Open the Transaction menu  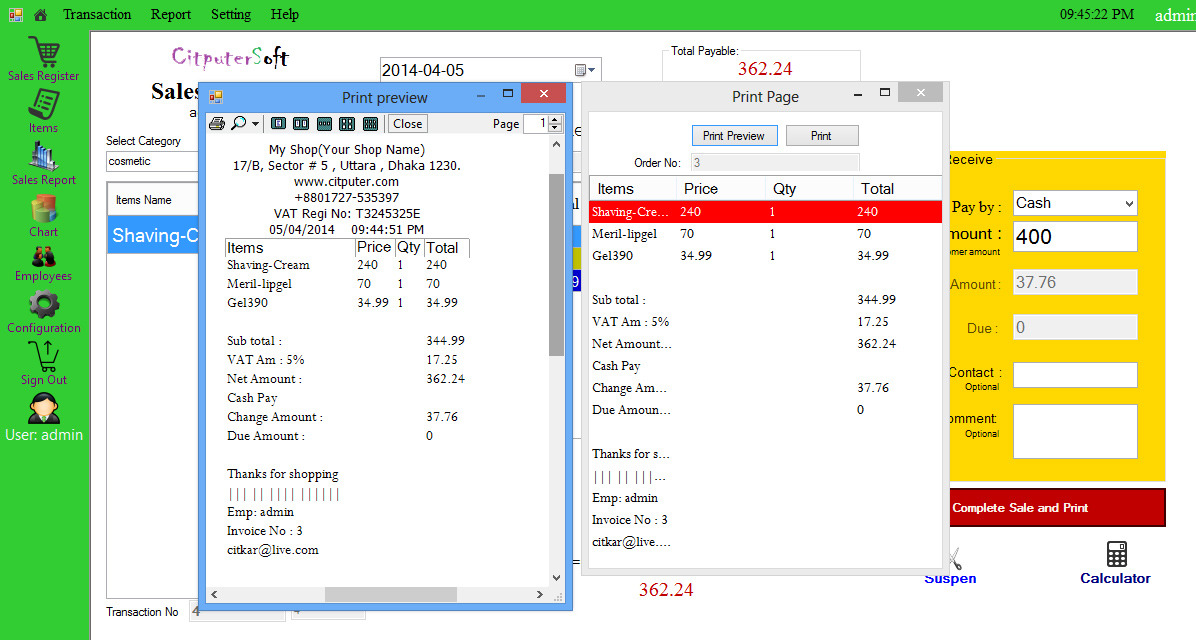[97, 14]
